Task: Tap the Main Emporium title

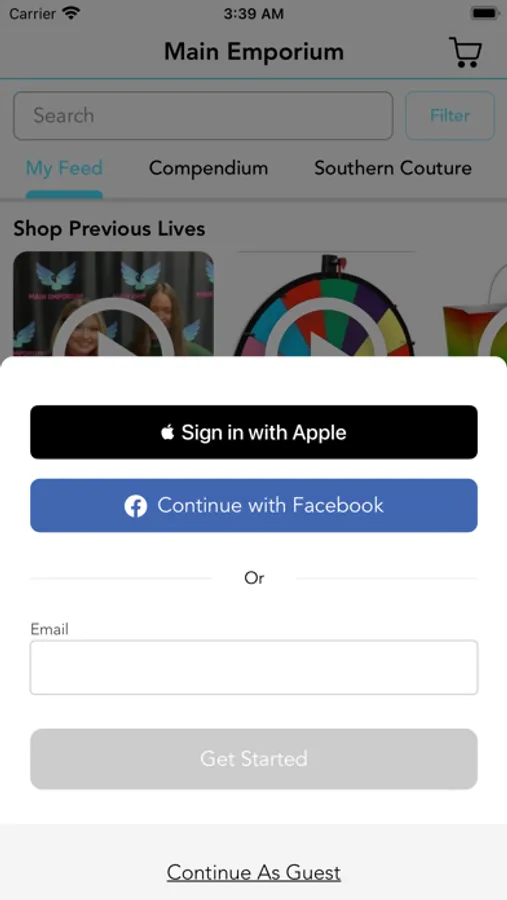Action: [254, 52]
